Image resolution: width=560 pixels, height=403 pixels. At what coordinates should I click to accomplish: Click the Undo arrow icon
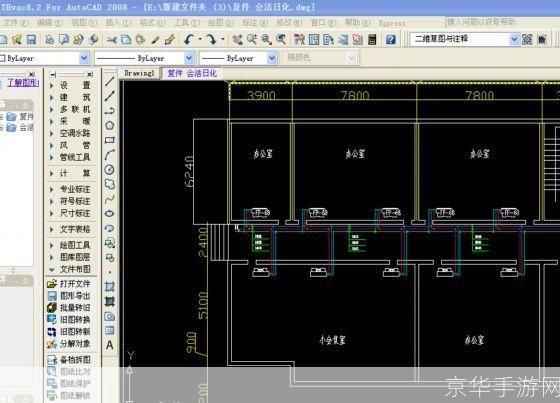tap(189, 39)
